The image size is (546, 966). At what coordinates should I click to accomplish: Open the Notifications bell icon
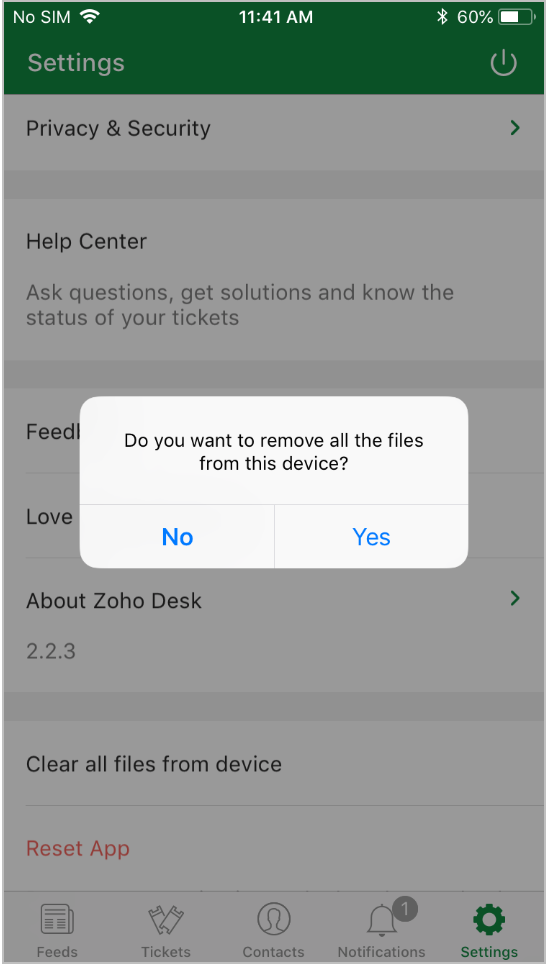click(381, 920)
